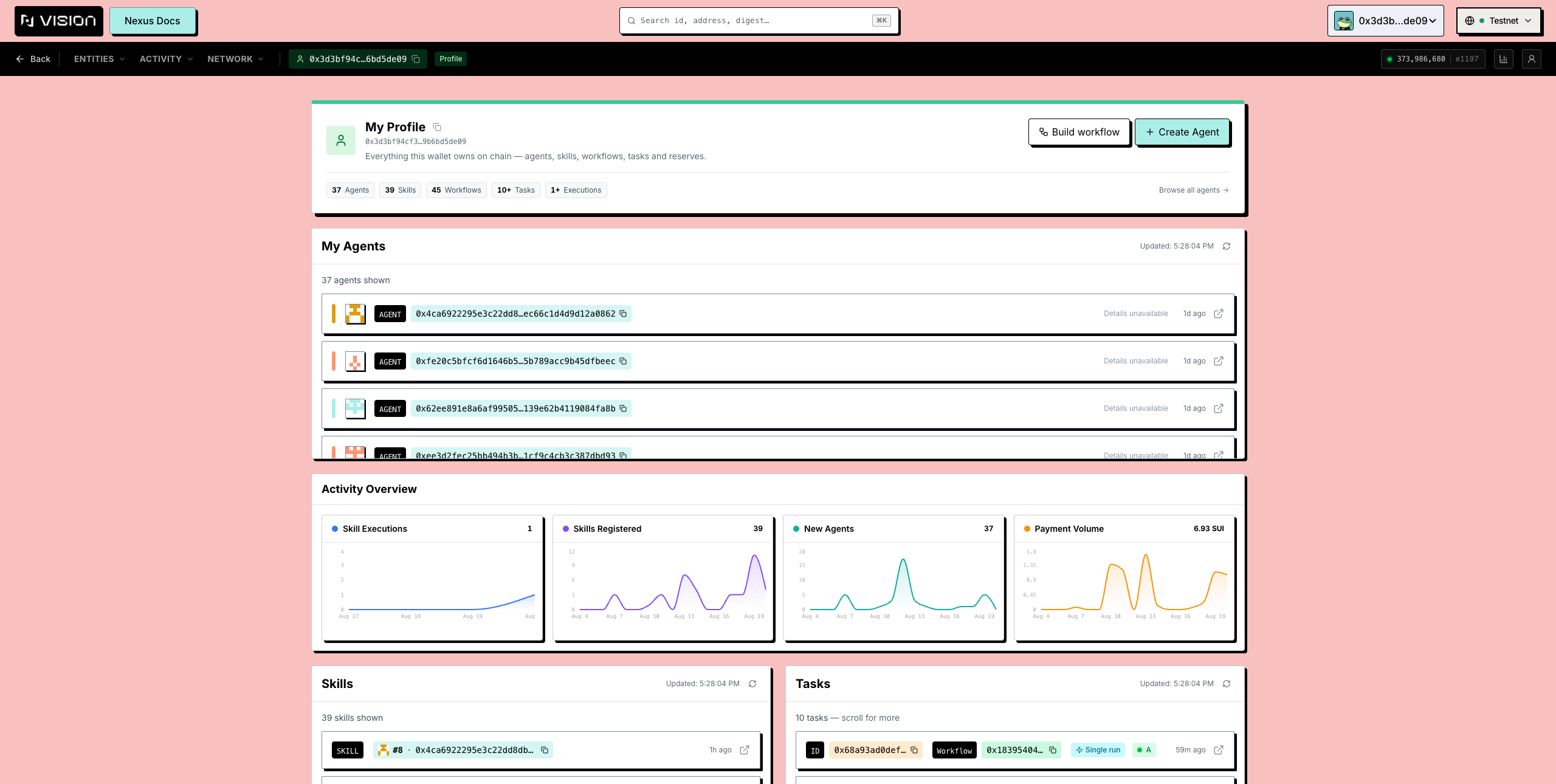Select the 45 Workflows chip
Viewport: 1556px width, 784px height.
456,190
